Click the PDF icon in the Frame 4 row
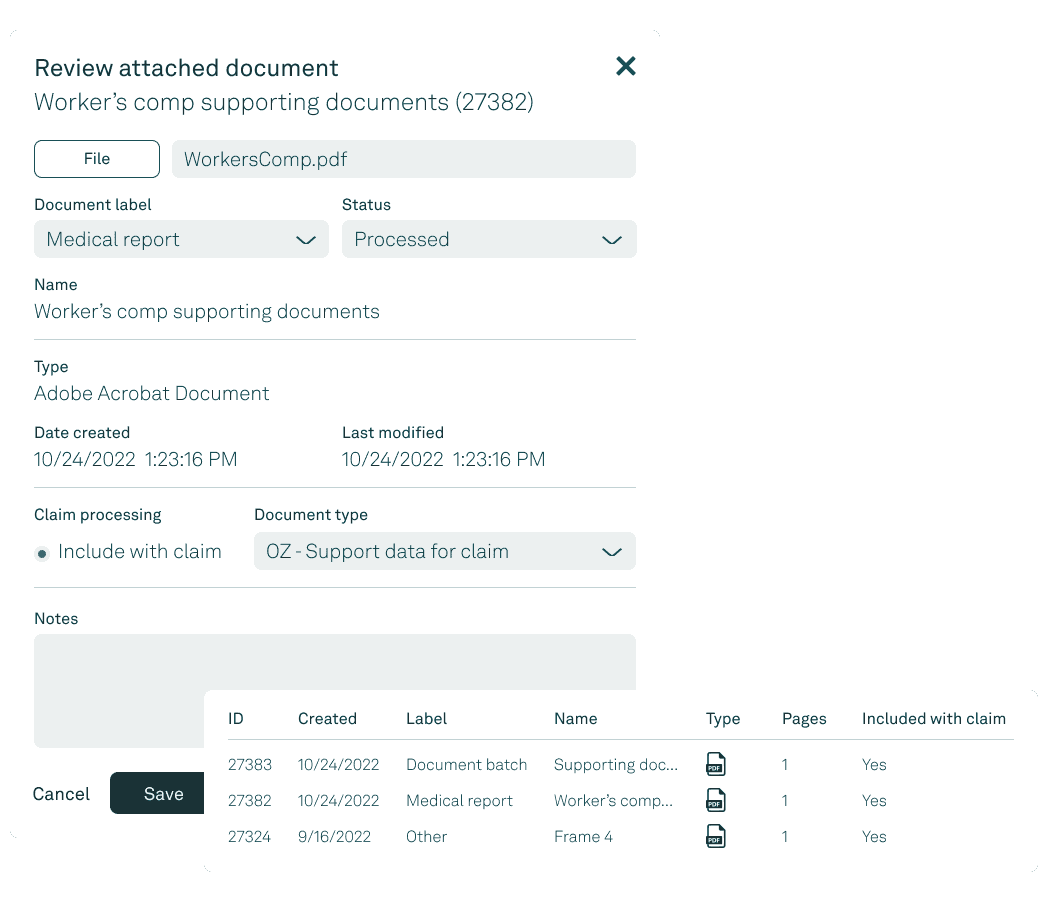The width and height of the screenshot is (1048, 912). [715, 837]
